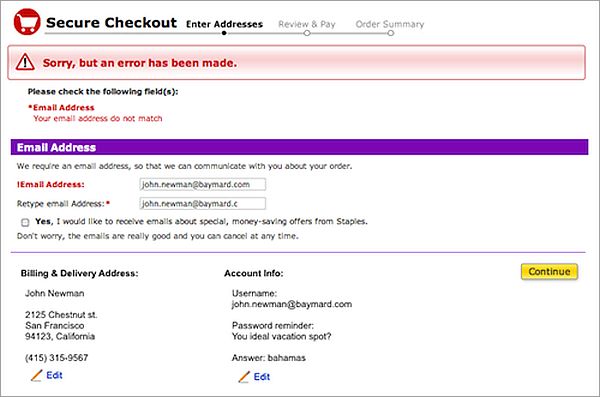Select the Review & Pay checkout step
Viewport: 600px width, 397px height.
(307, 24)
